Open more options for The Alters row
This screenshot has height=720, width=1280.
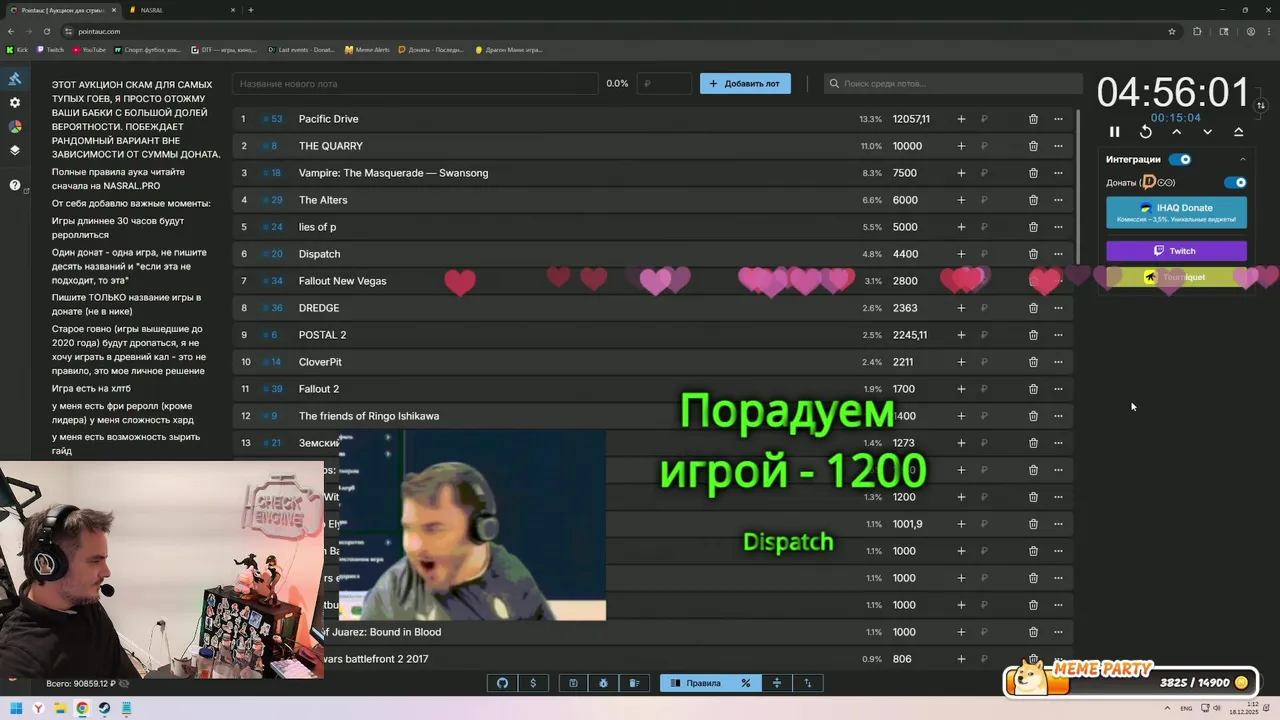click(1058, 200)
